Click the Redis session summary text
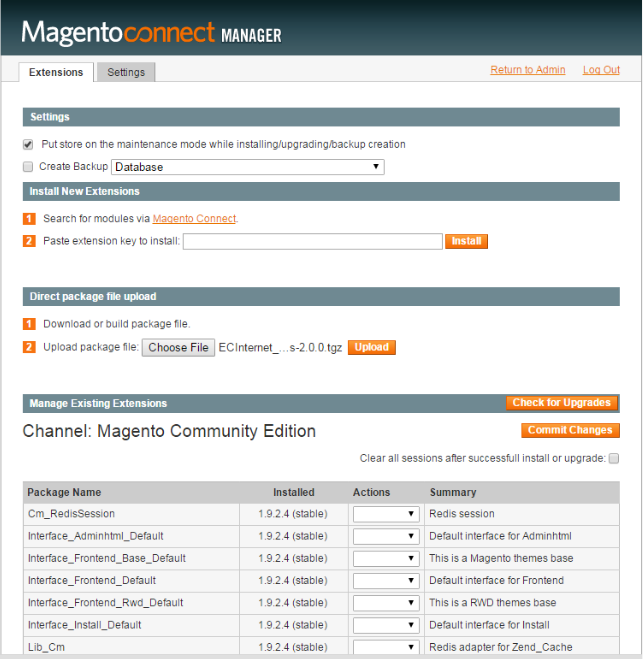This screenshot has width=643, height=659. click(x=461, y=514)
